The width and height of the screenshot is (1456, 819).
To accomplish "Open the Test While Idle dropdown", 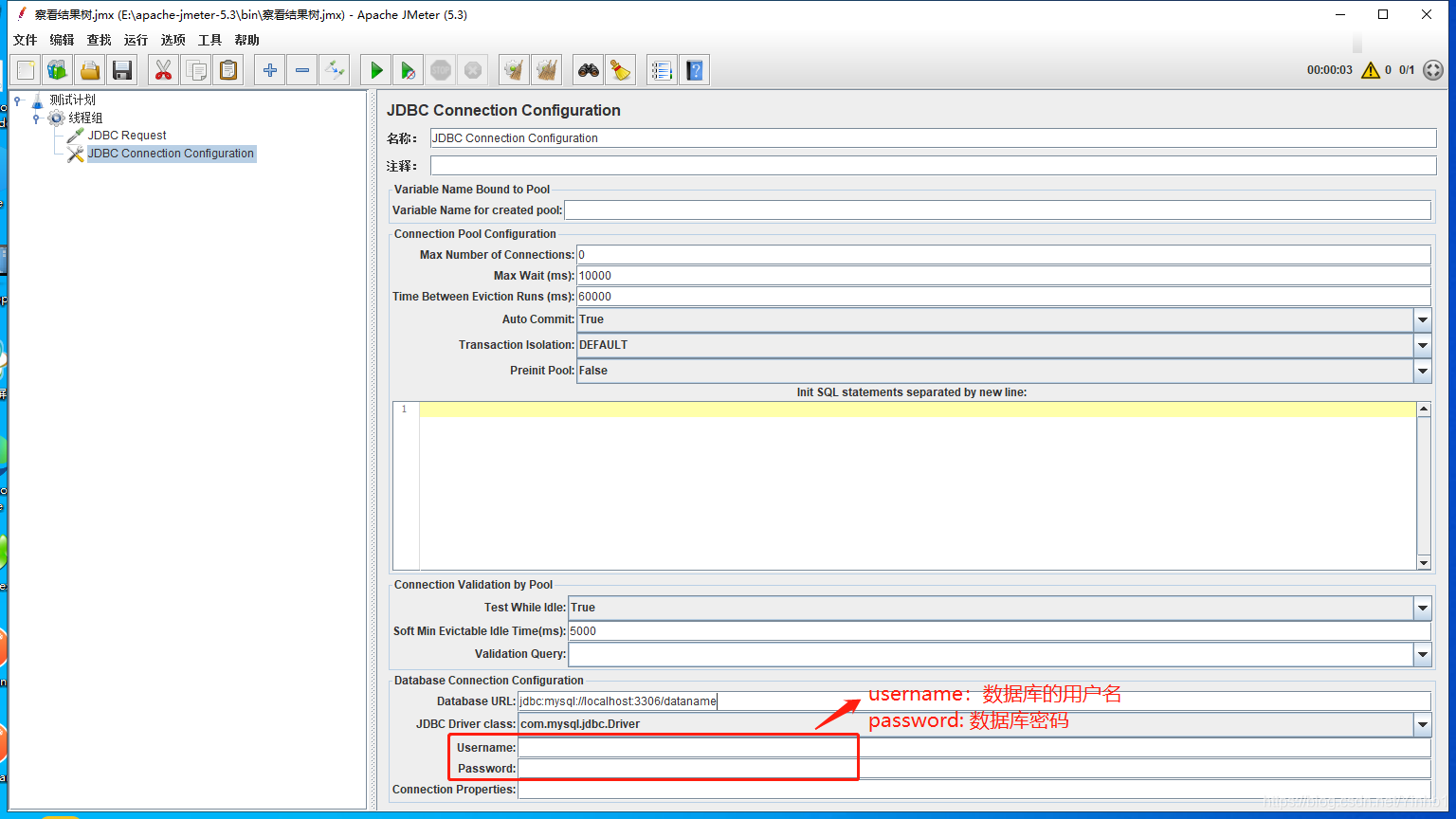I will coord(1423,608).
